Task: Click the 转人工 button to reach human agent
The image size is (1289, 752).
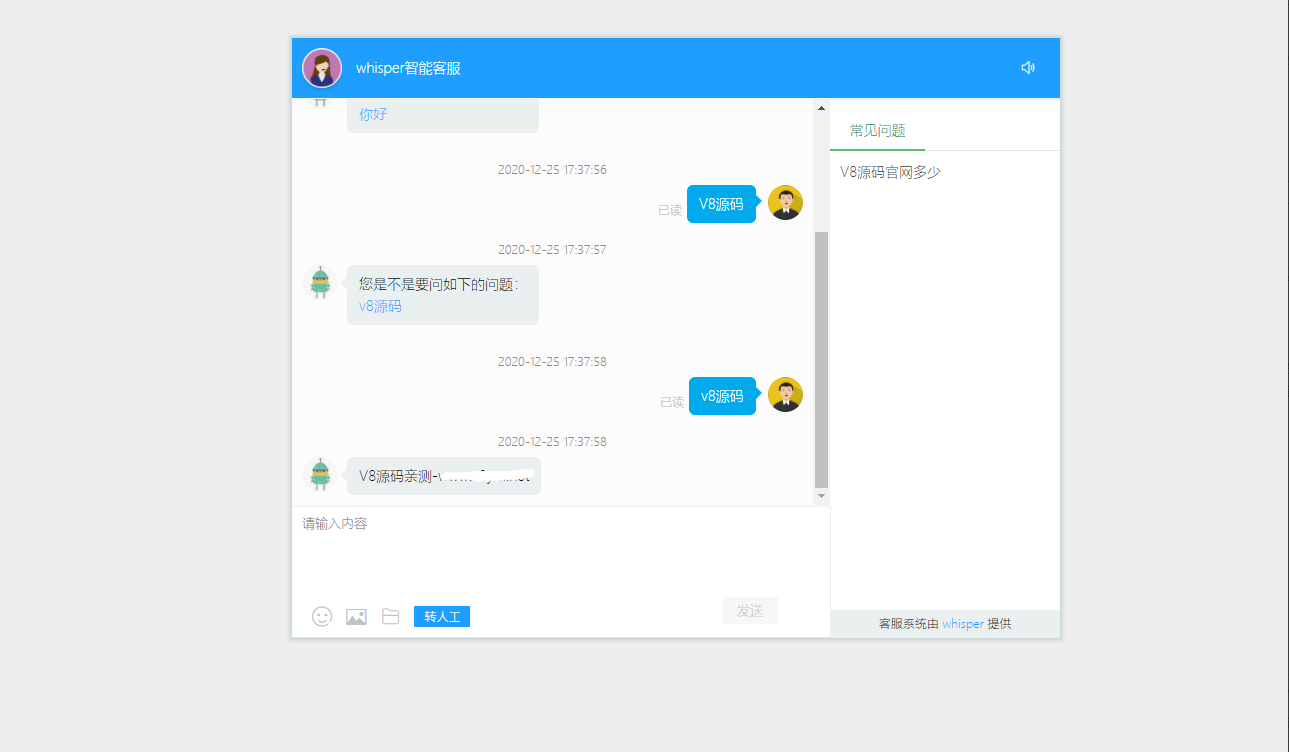Action: pos(441,616)
